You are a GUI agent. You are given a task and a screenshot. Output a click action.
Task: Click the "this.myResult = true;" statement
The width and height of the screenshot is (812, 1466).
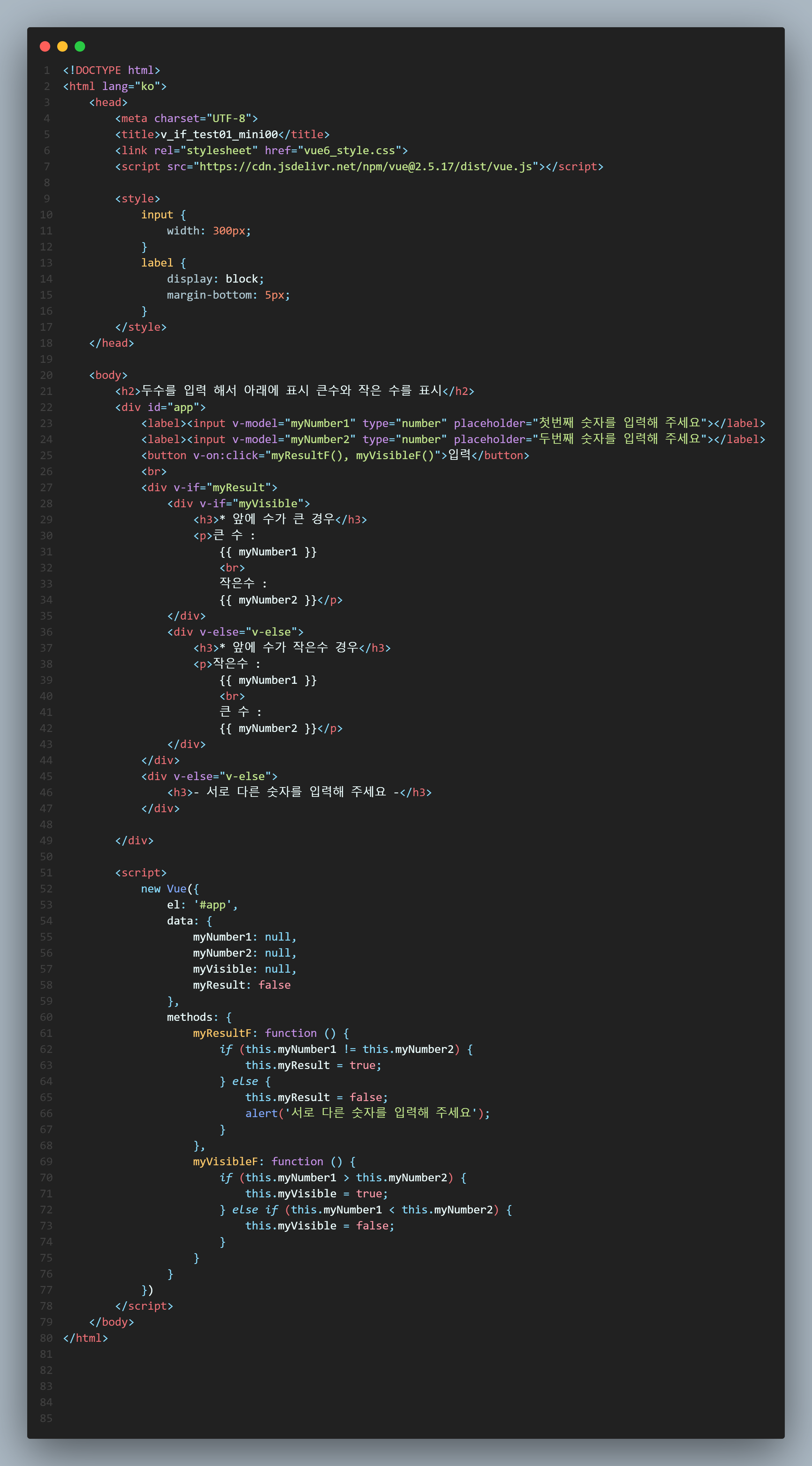(x=314, y=1065)
